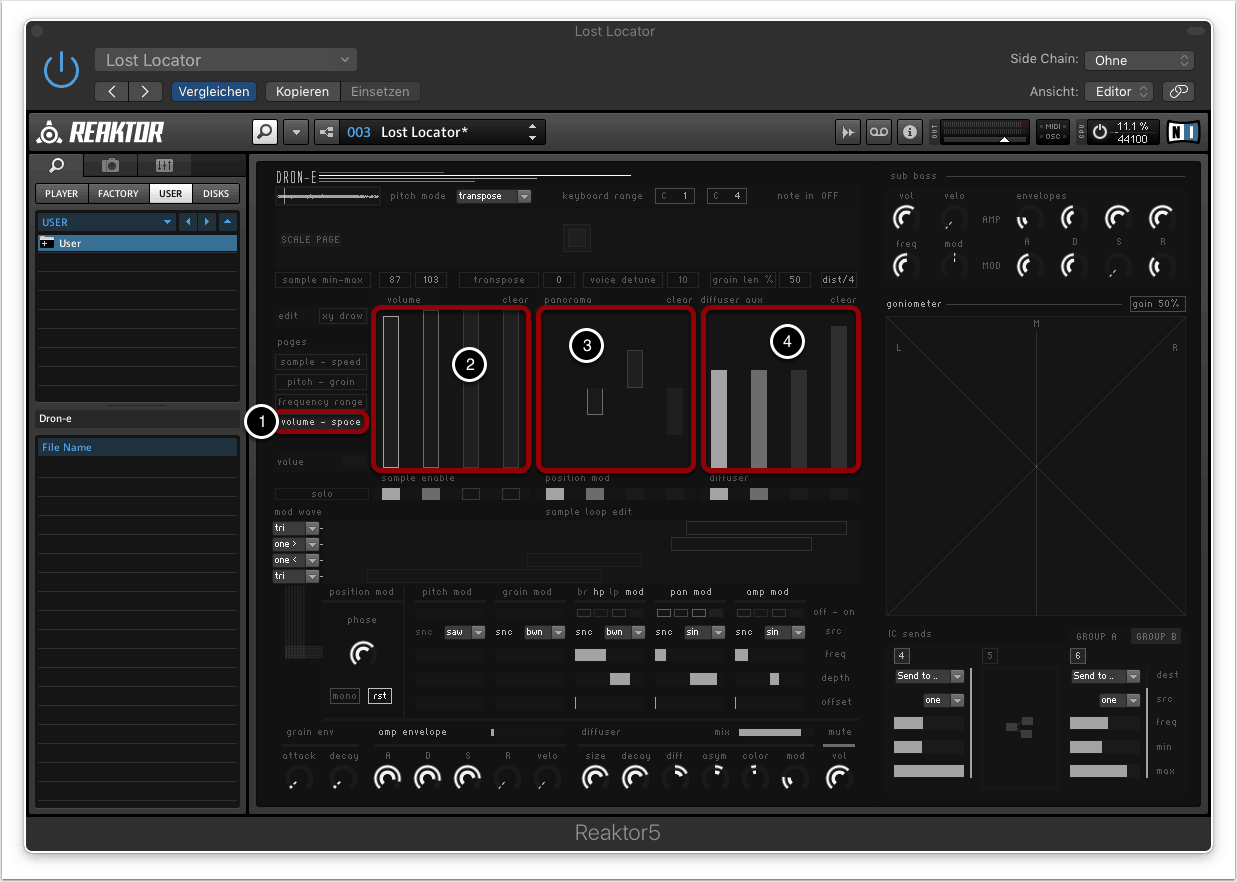Click the NI logo in the toolbar
This screenshot has width=1237, height=882.
coord(1183,132)
